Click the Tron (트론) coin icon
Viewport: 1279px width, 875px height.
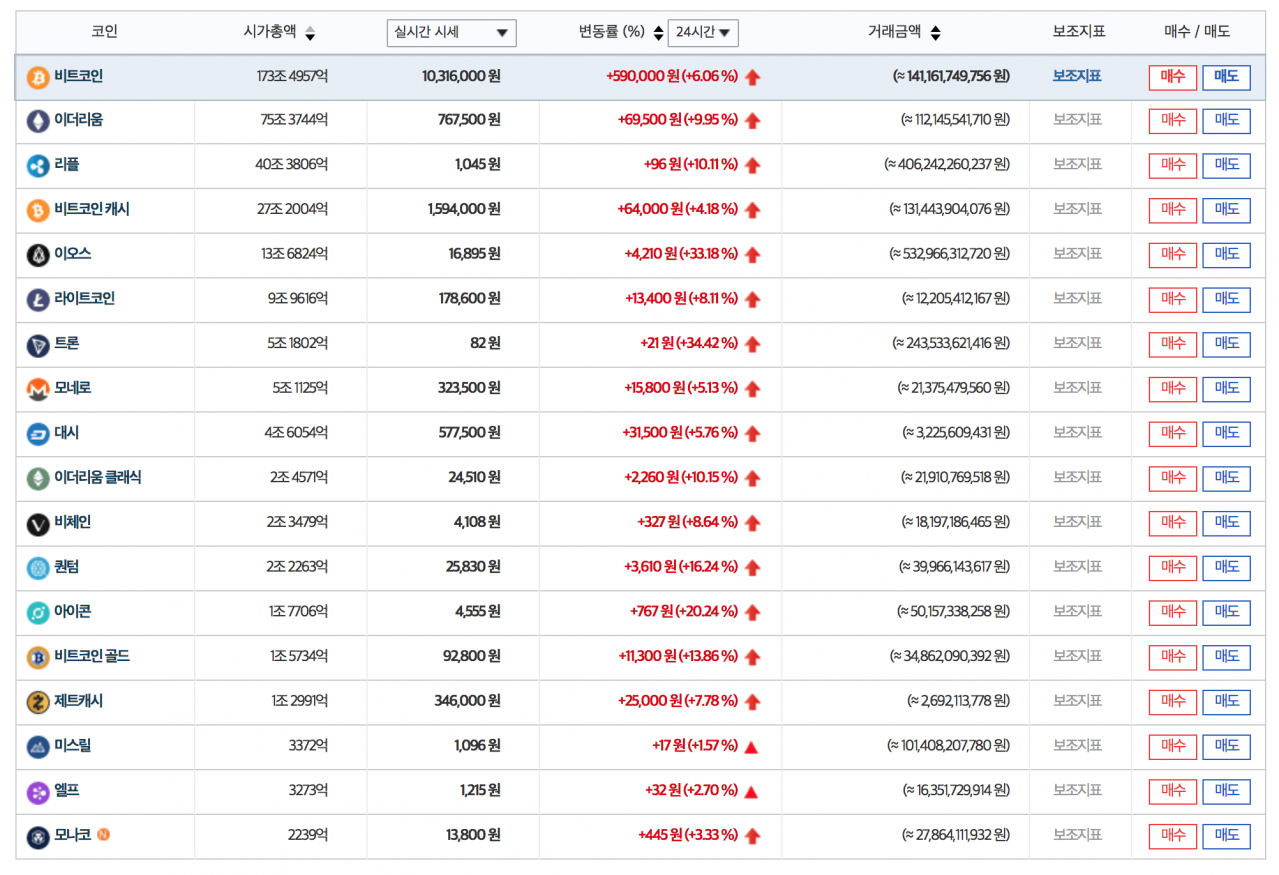click(38, 344)
